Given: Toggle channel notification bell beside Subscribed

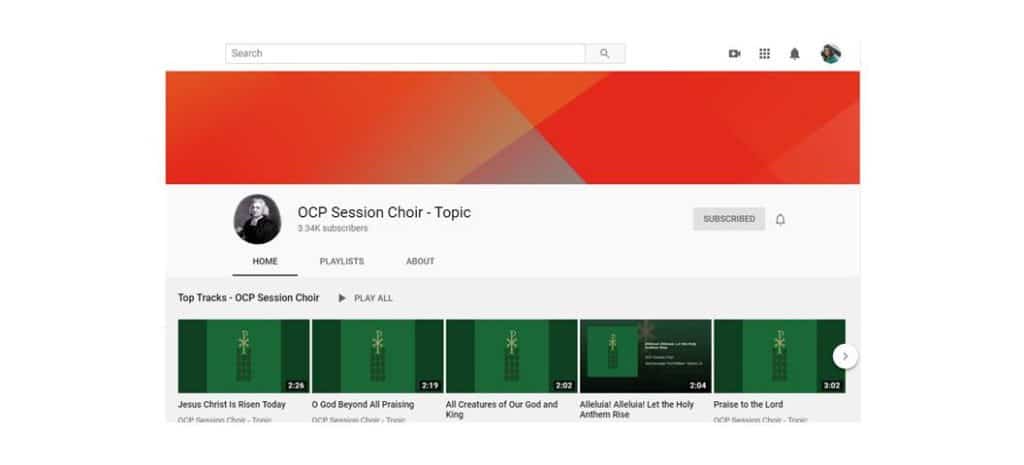Looking at the screenshot, I should [x=780, y=219].
